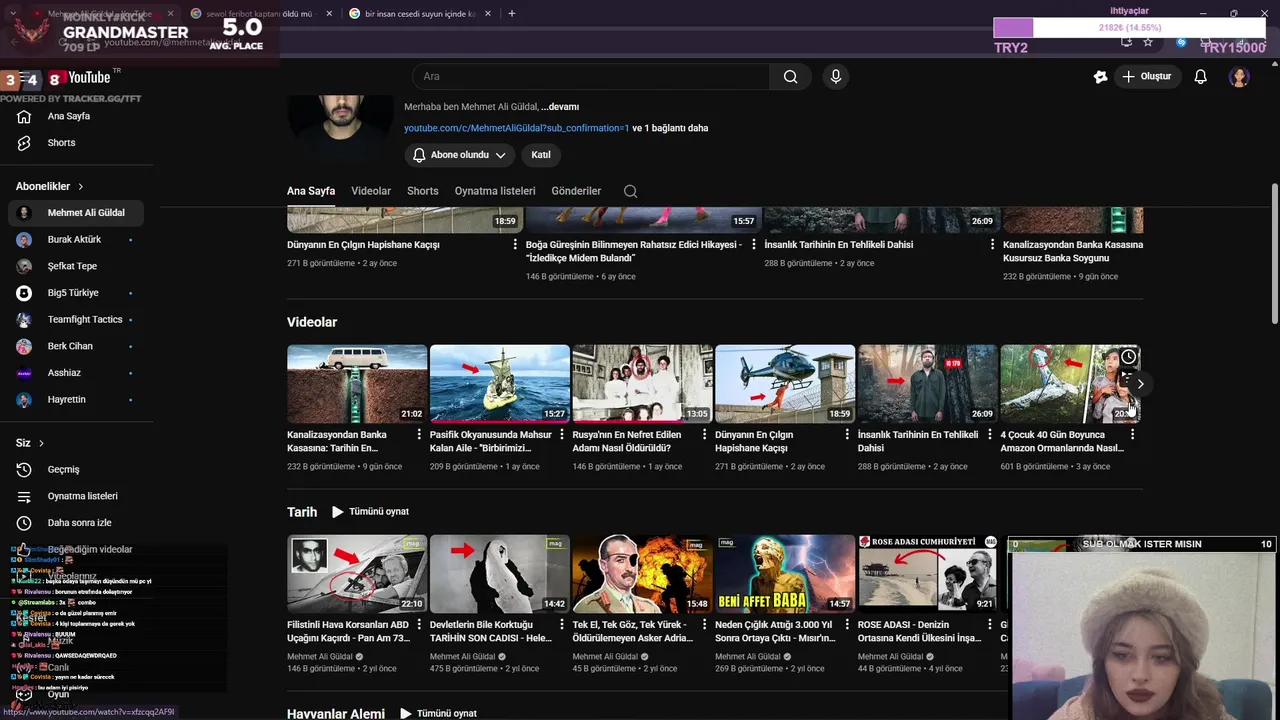Open options for Kanalizasyondan Banka Kasasına video
The height and width of the screenshot is (720, 1280).
[x=420, y=435]
